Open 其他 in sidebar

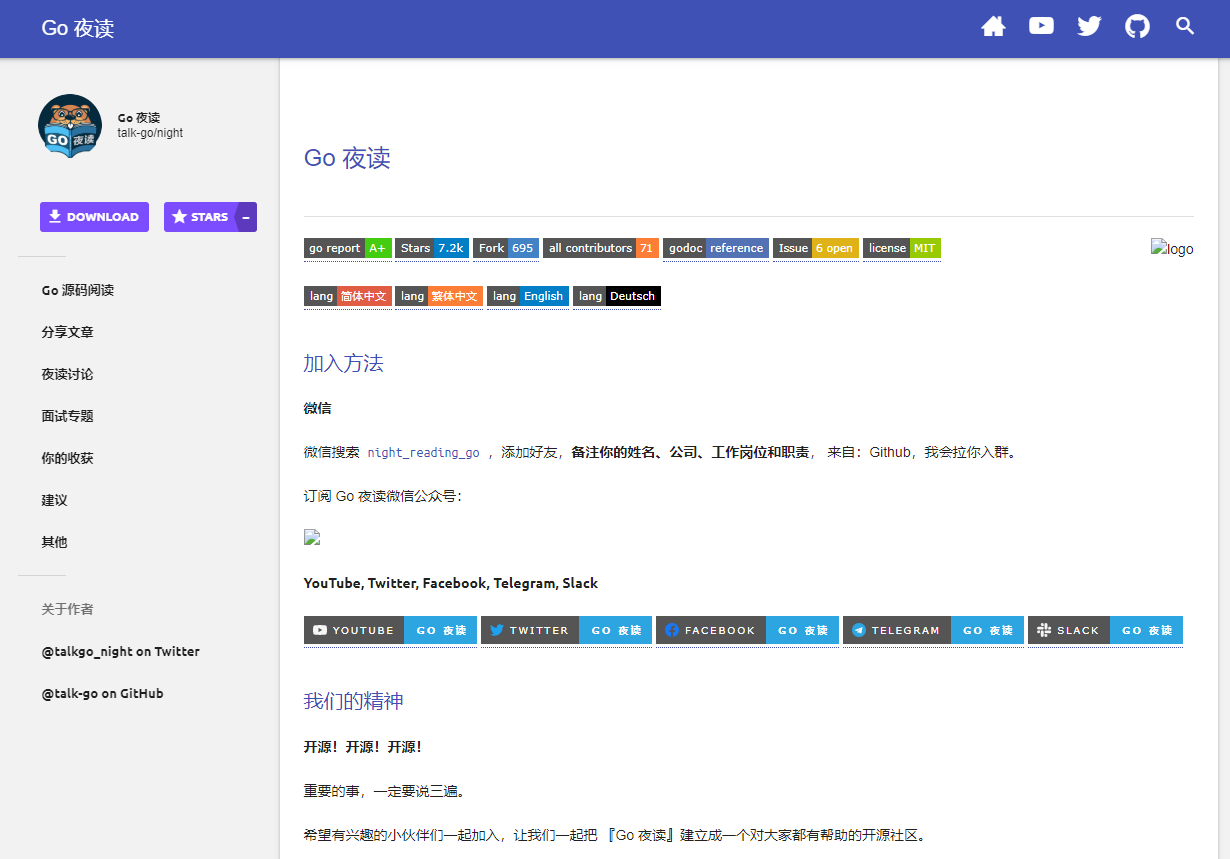54,542
